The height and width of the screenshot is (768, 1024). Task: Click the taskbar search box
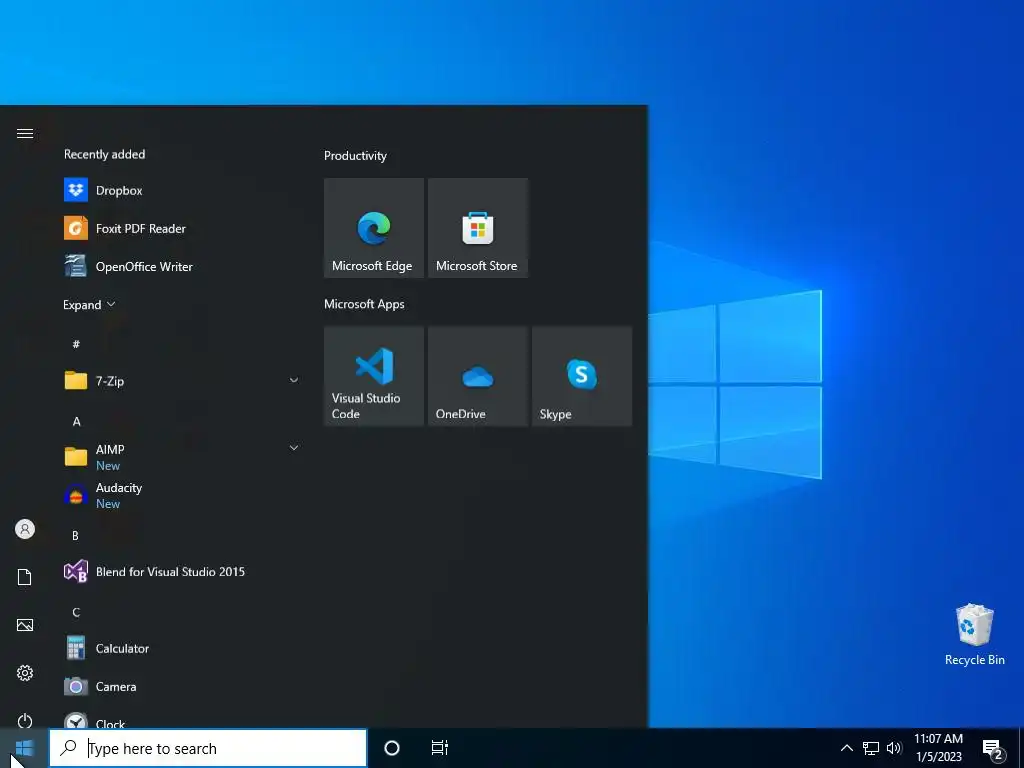coord(208,748)
